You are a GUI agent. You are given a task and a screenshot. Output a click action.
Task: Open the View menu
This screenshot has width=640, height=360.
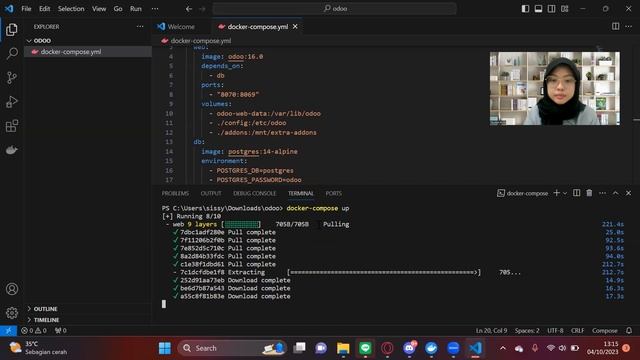99,9
